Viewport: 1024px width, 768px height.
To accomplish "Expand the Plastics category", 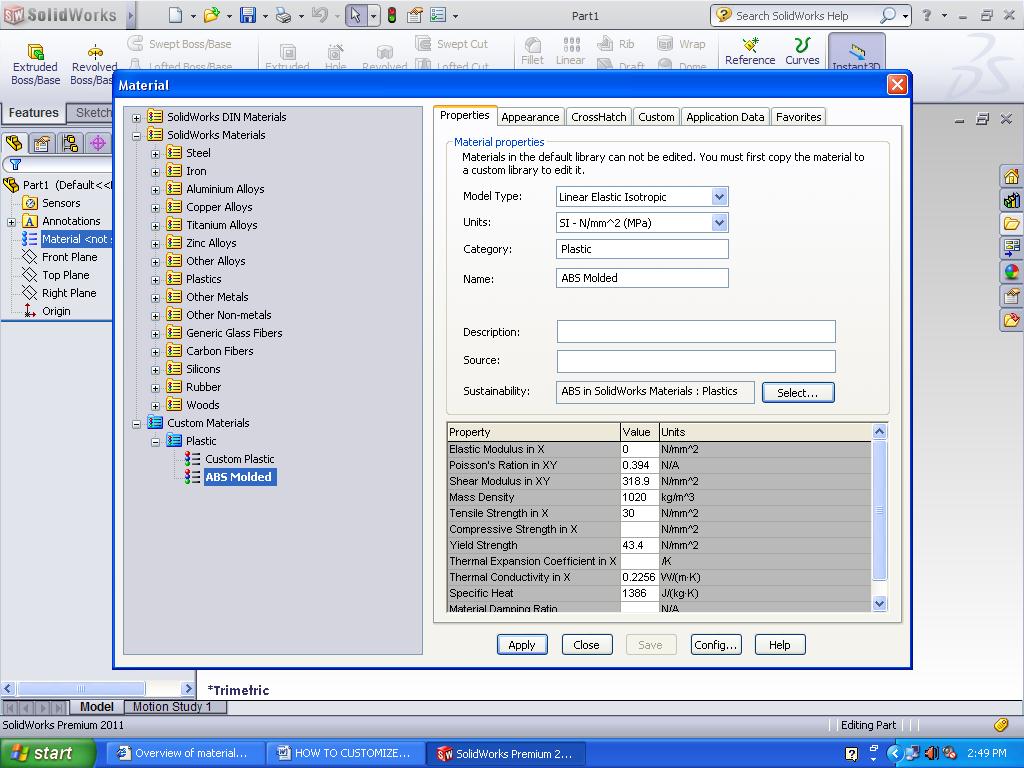I will tap(155, 280).
